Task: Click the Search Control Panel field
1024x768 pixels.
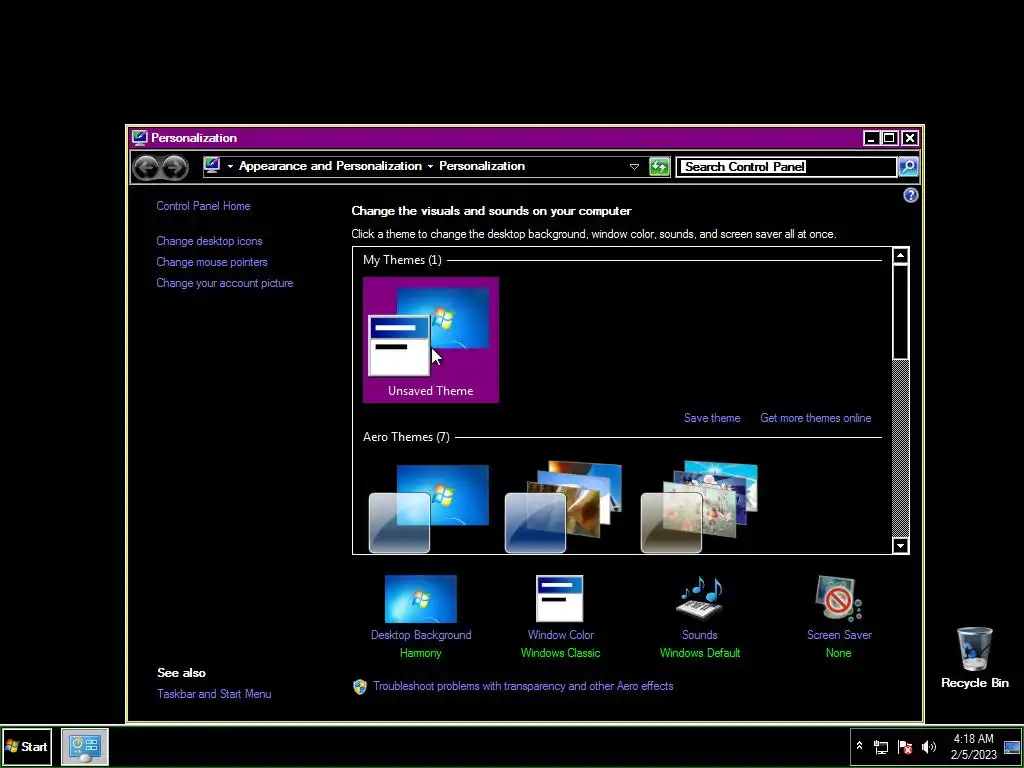Action: (786, 167)
